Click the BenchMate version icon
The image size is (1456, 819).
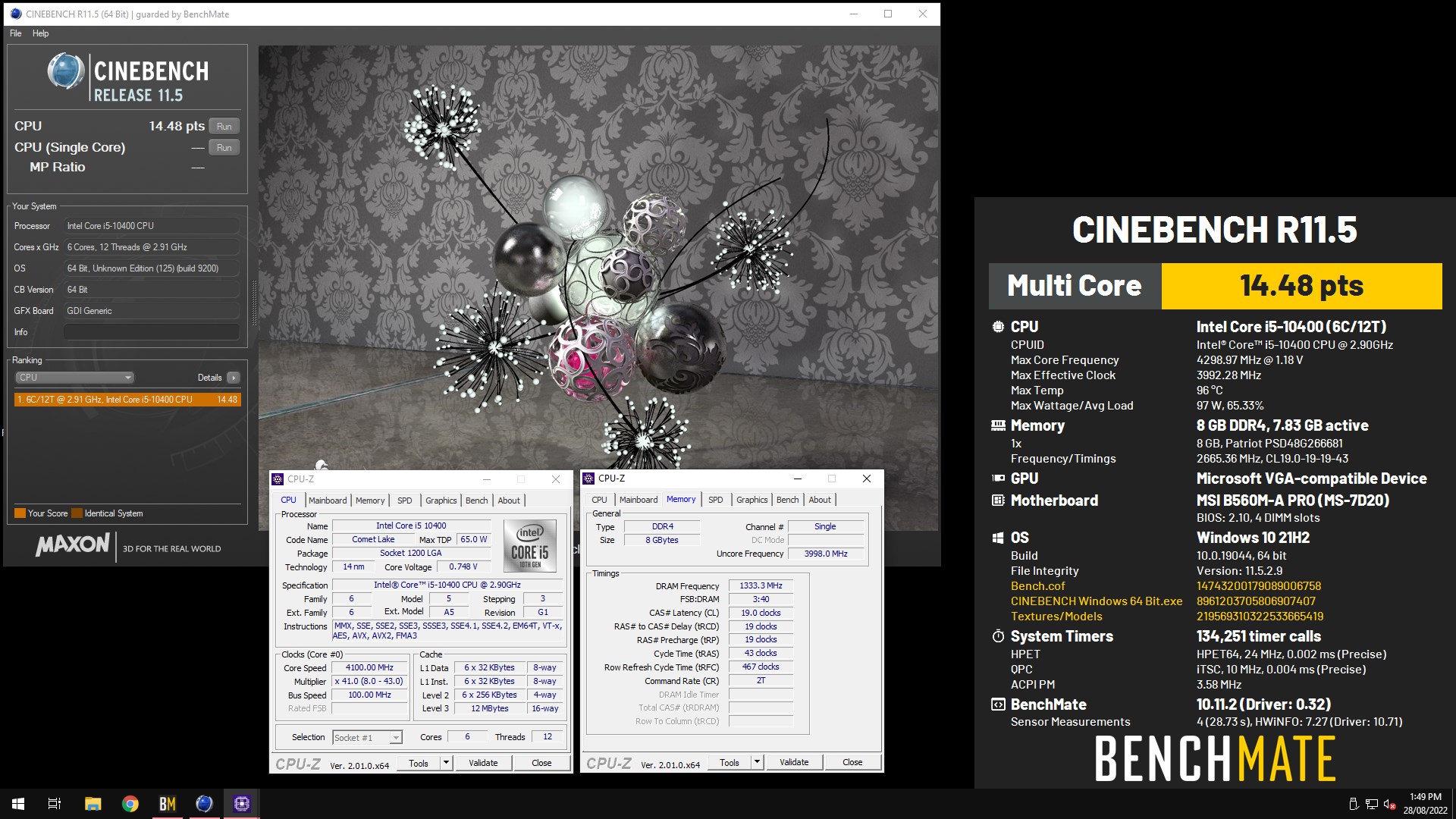998,705
